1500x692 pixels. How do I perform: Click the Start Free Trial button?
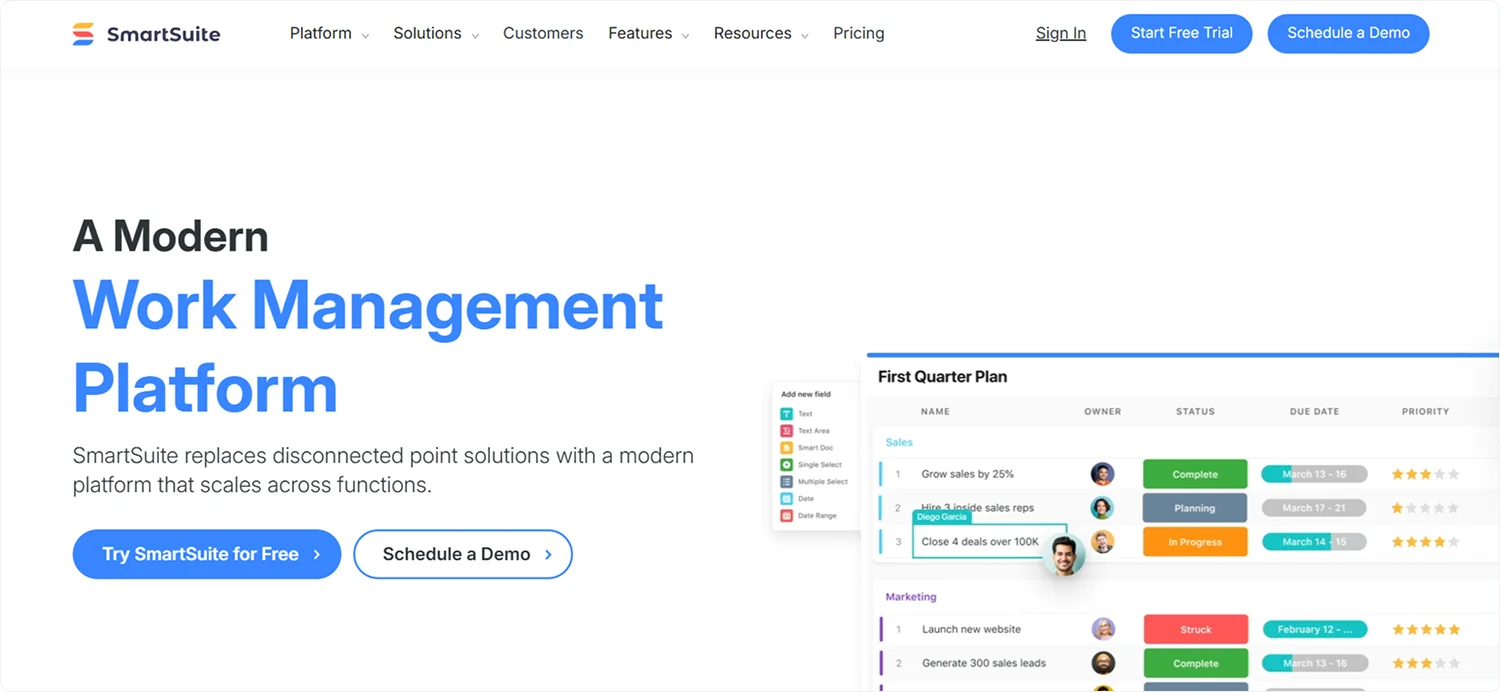pyautogui.click(x=1182, y=33)
